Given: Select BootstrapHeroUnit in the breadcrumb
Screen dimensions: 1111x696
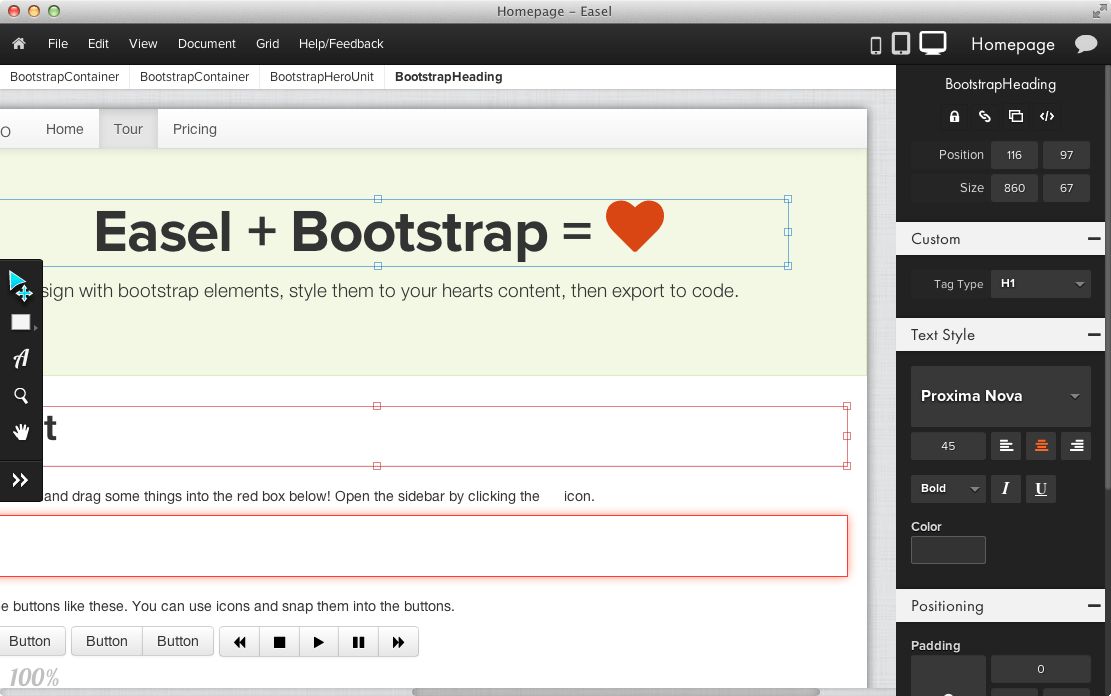Looking at the screenshot, I should [322, 77].
